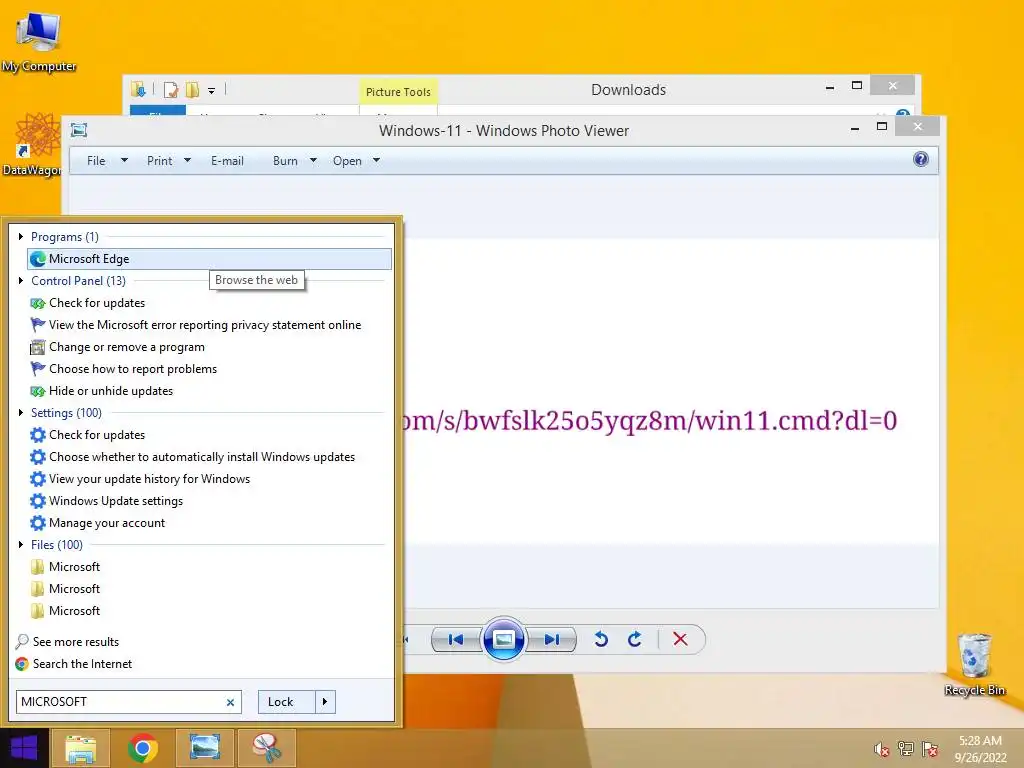Click the Windows Start button
The image size is (1024, 768).
[24, 748]
